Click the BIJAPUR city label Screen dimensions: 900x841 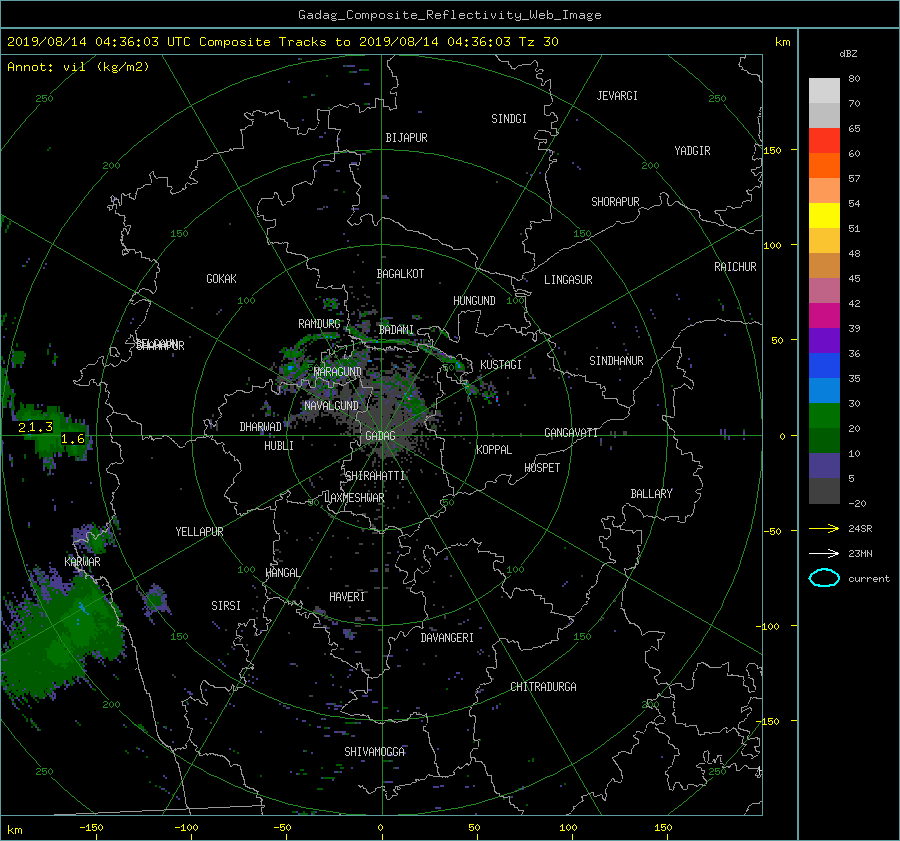point(406,138)
